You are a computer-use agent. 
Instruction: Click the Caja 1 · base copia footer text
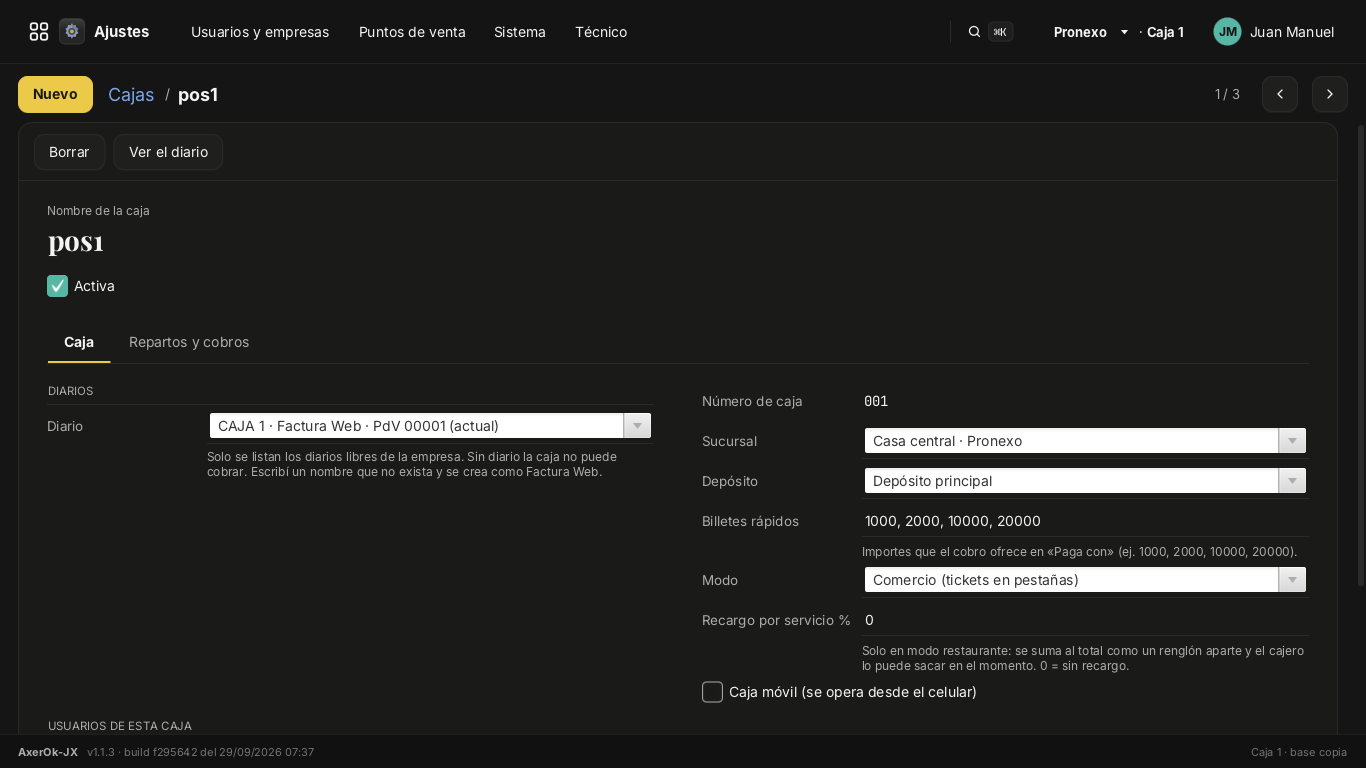click(x=1299, y=752)
